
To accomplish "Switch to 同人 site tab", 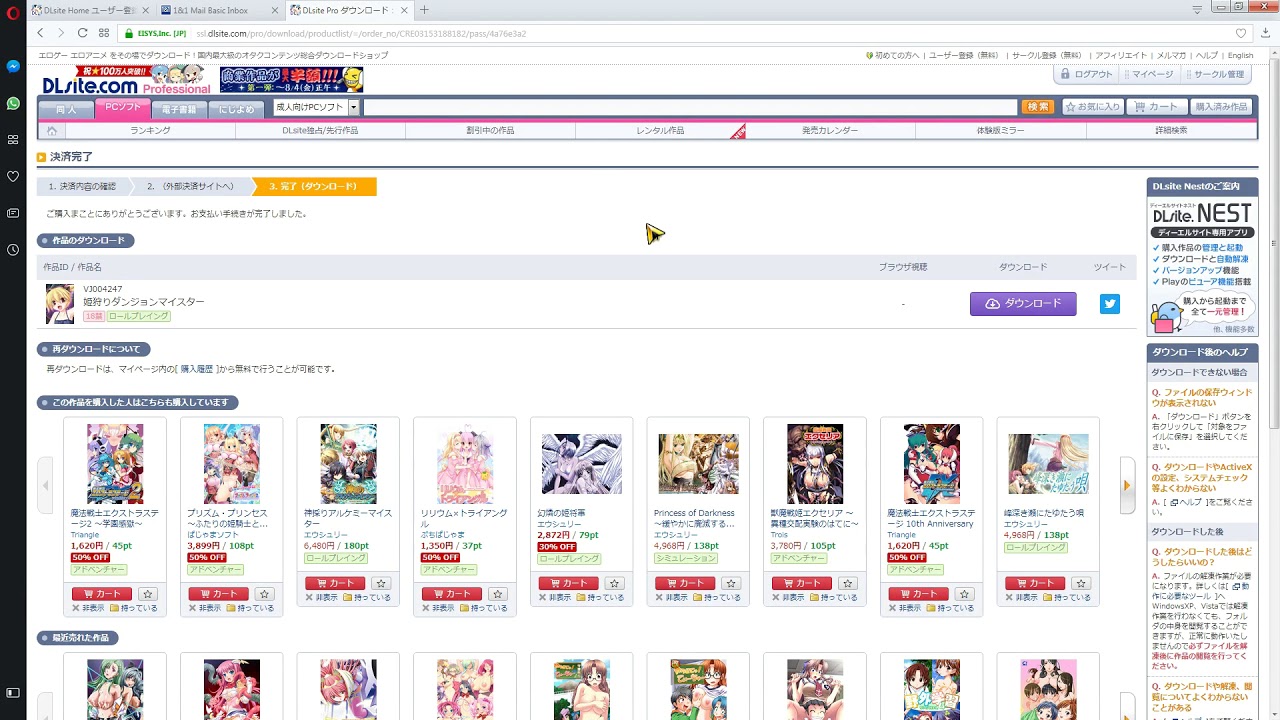I will pyautogui.click(x=66, y=108).
